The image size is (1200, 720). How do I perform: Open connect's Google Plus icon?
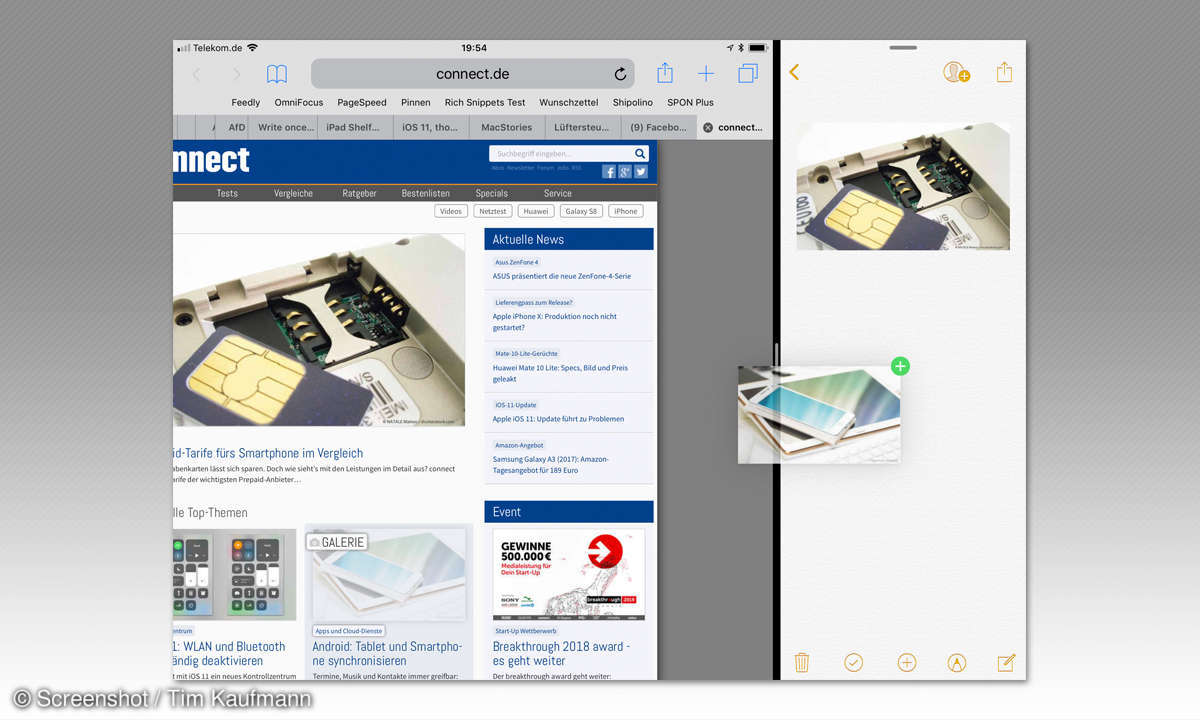pos(625,171)
